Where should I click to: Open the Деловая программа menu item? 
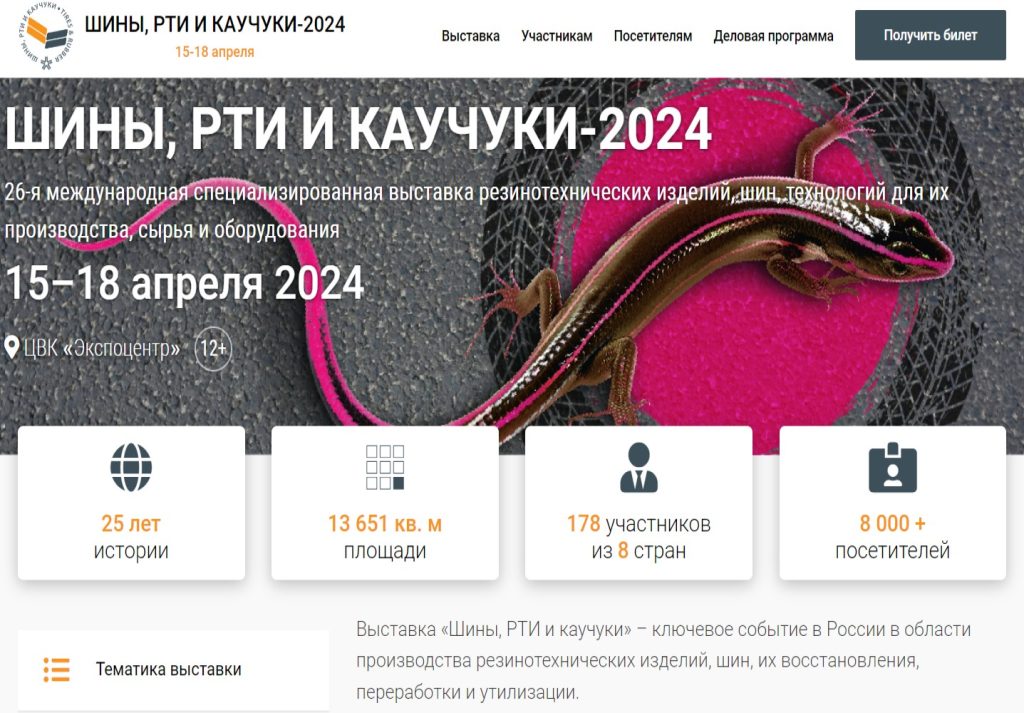(773, 36)
